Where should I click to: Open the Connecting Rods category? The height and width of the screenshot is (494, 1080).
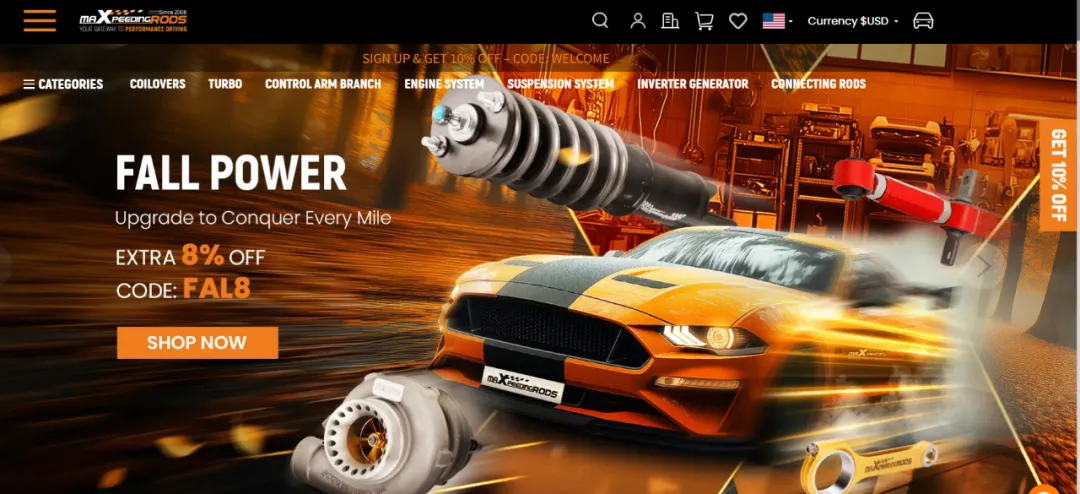click(818, 84)
